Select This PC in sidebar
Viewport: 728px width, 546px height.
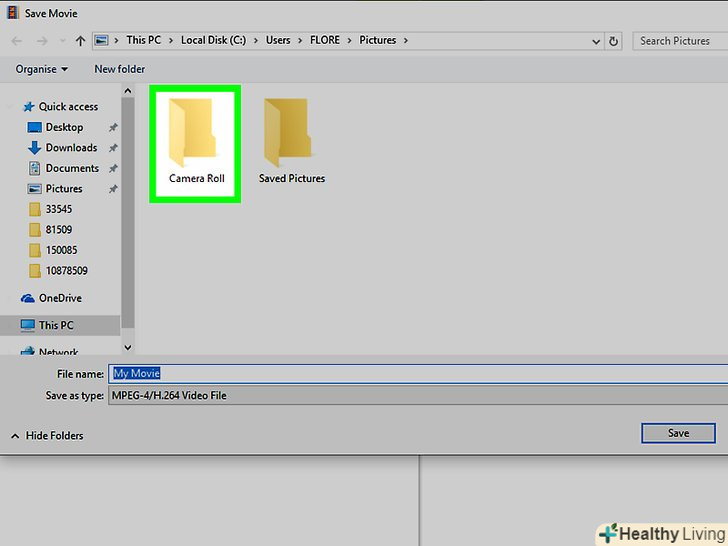click(55, 325)
